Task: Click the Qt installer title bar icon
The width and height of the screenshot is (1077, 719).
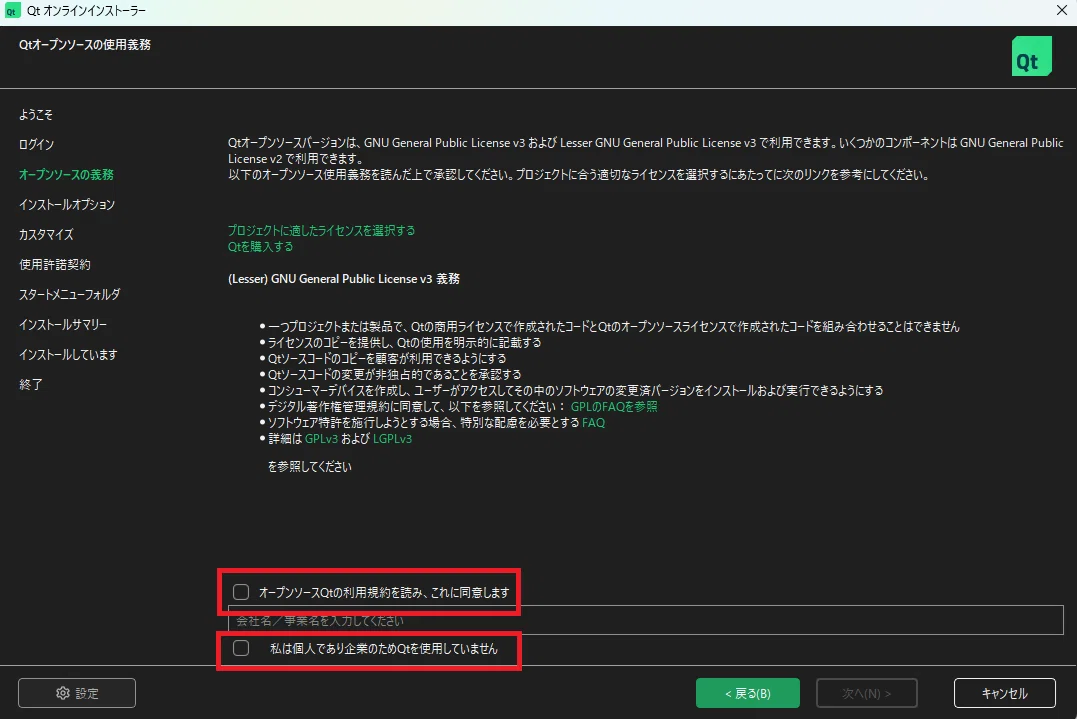Action: [12, 11]
